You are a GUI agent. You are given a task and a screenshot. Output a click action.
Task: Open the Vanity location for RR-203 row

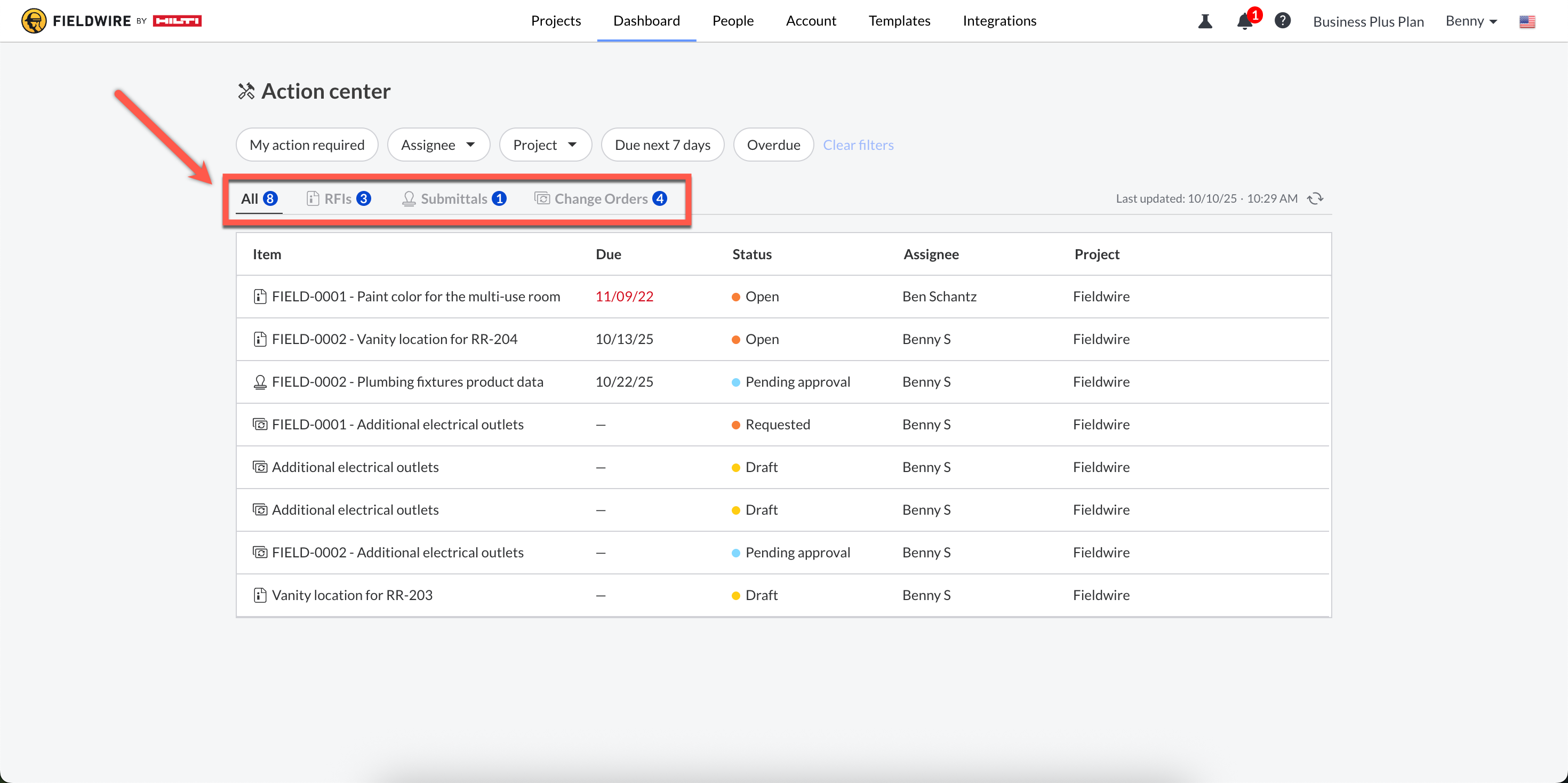(x=352, y=595)
